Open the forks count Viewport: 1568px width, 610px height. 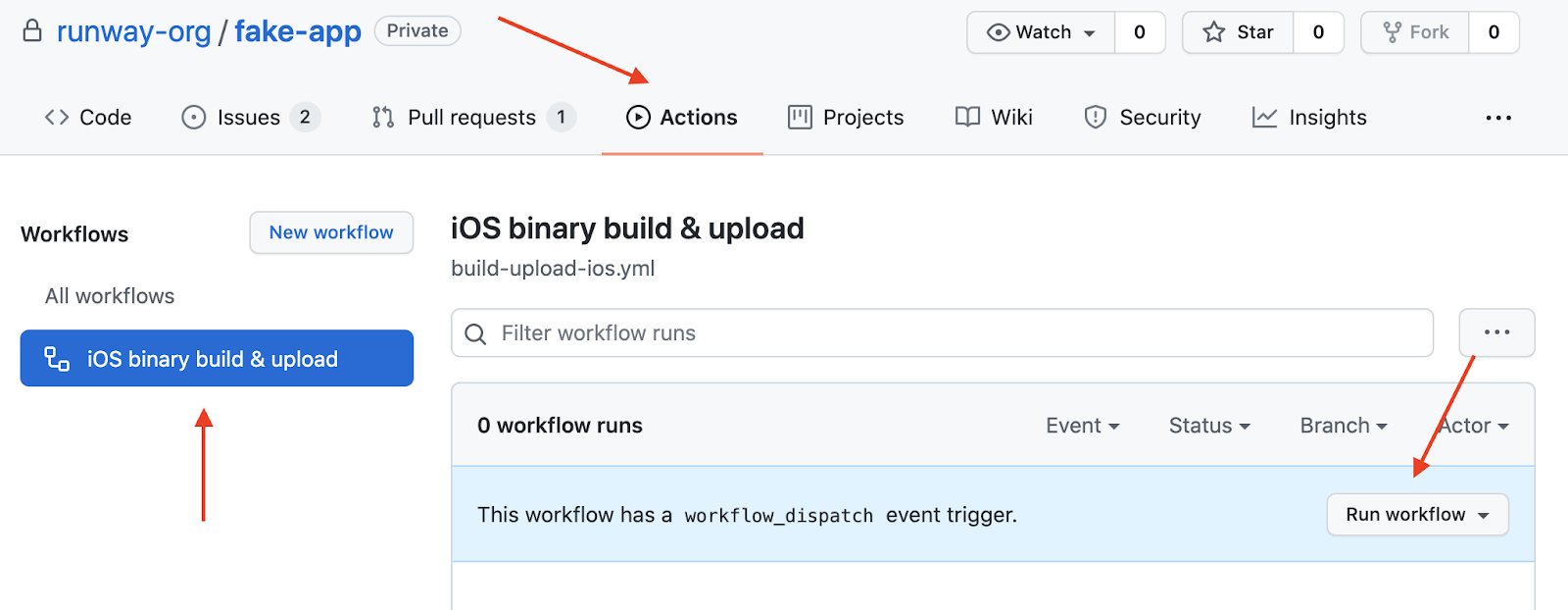tap(1494, 32)
